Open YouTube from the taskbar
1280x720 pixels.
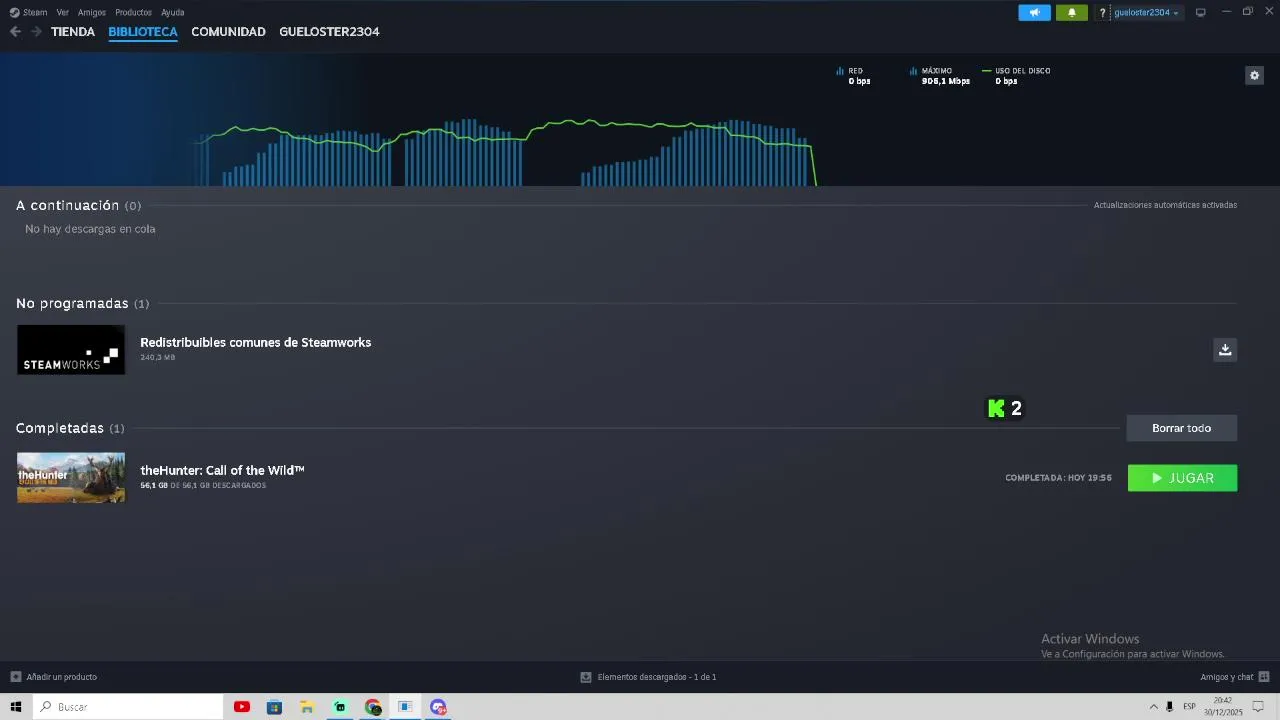242,707
